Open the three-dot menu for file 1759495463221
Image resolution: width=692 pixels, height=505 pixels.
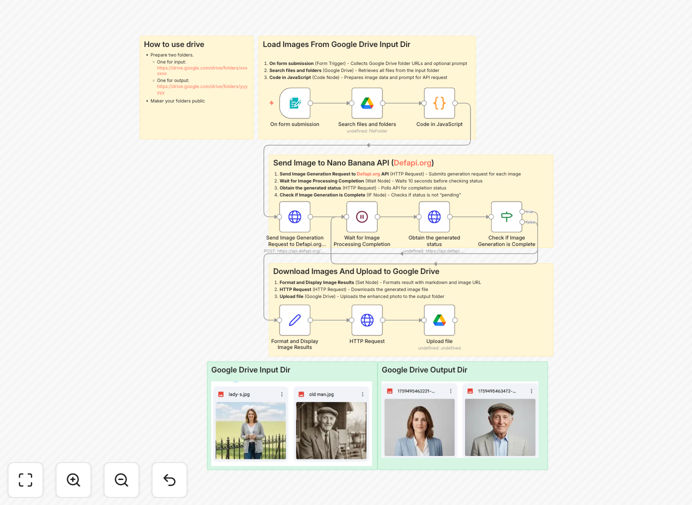point(451,391)
